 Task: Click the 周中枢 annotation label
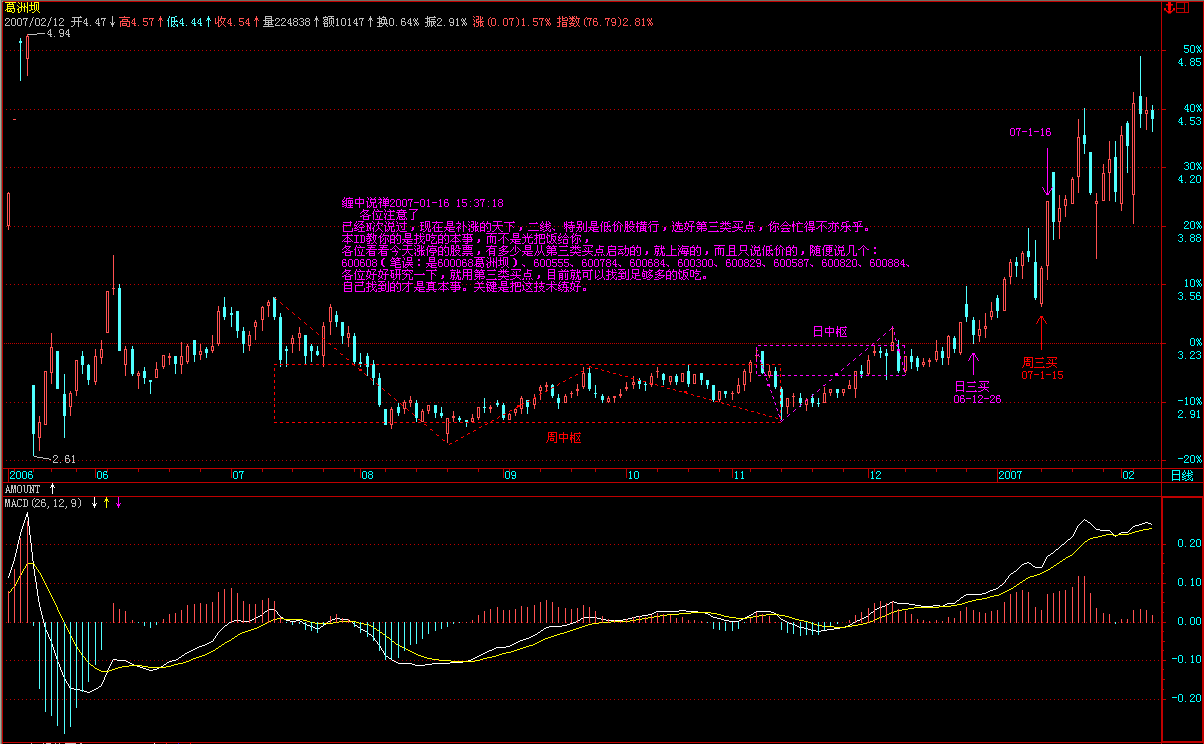click(x=563, y=437)
